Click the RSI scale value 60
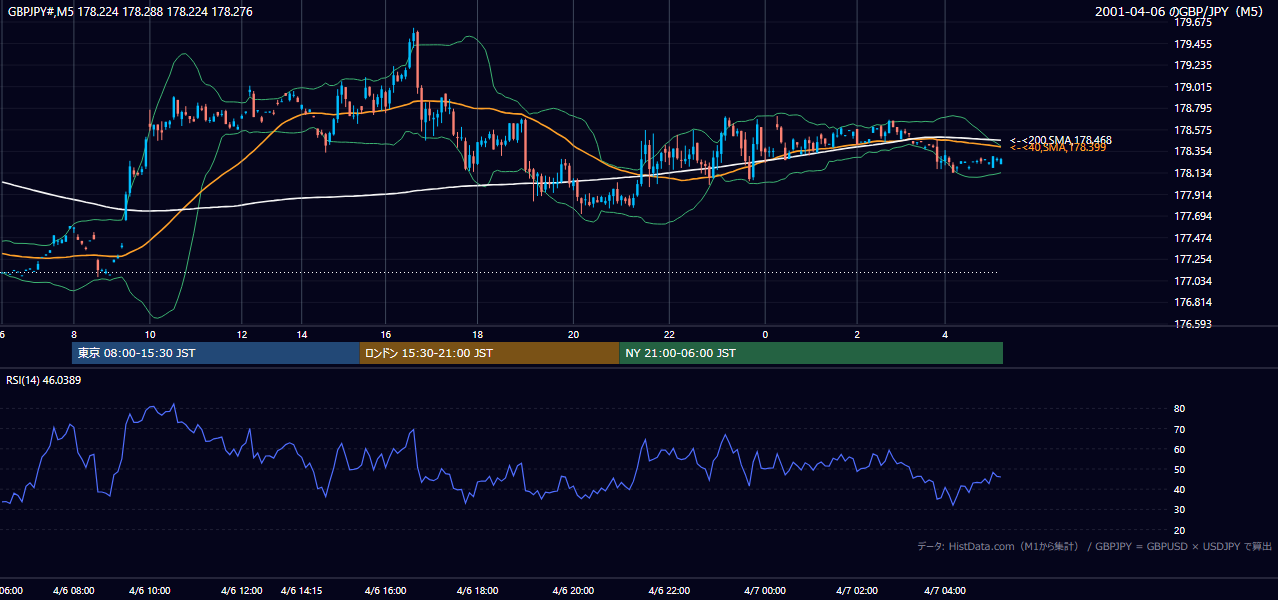 pos(1180,449)
